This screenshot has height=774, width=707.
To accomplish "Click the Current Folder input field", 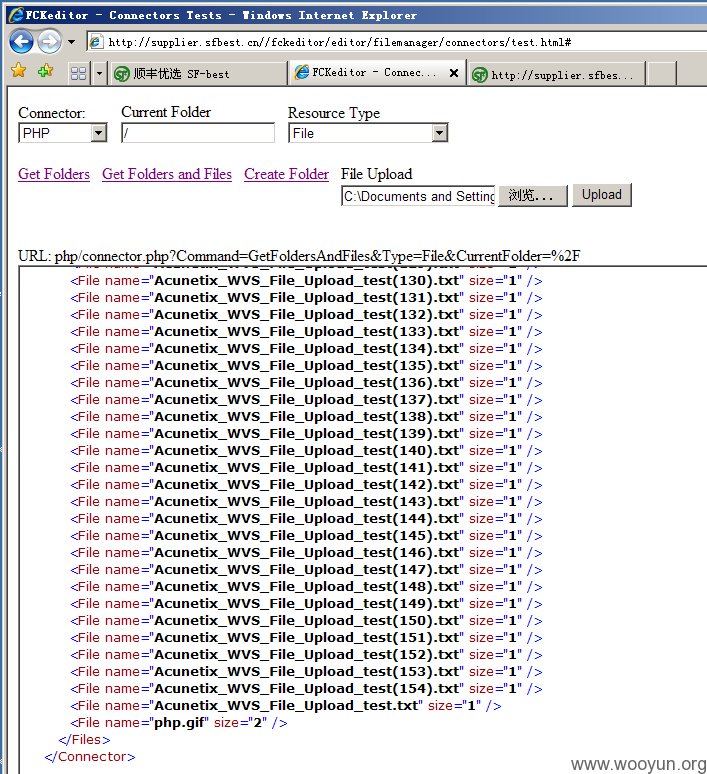I will [x=198, y=133].
